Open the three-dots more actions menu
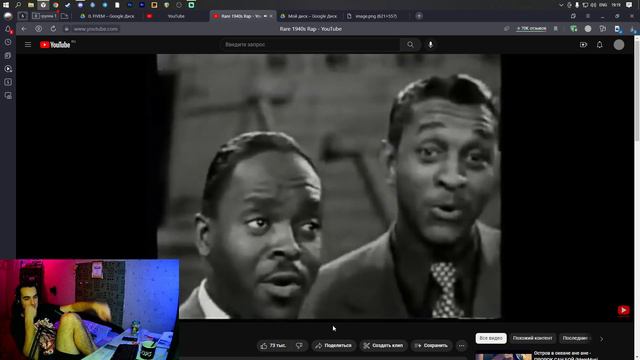This screenshot has width=640, height=360. 461,345
